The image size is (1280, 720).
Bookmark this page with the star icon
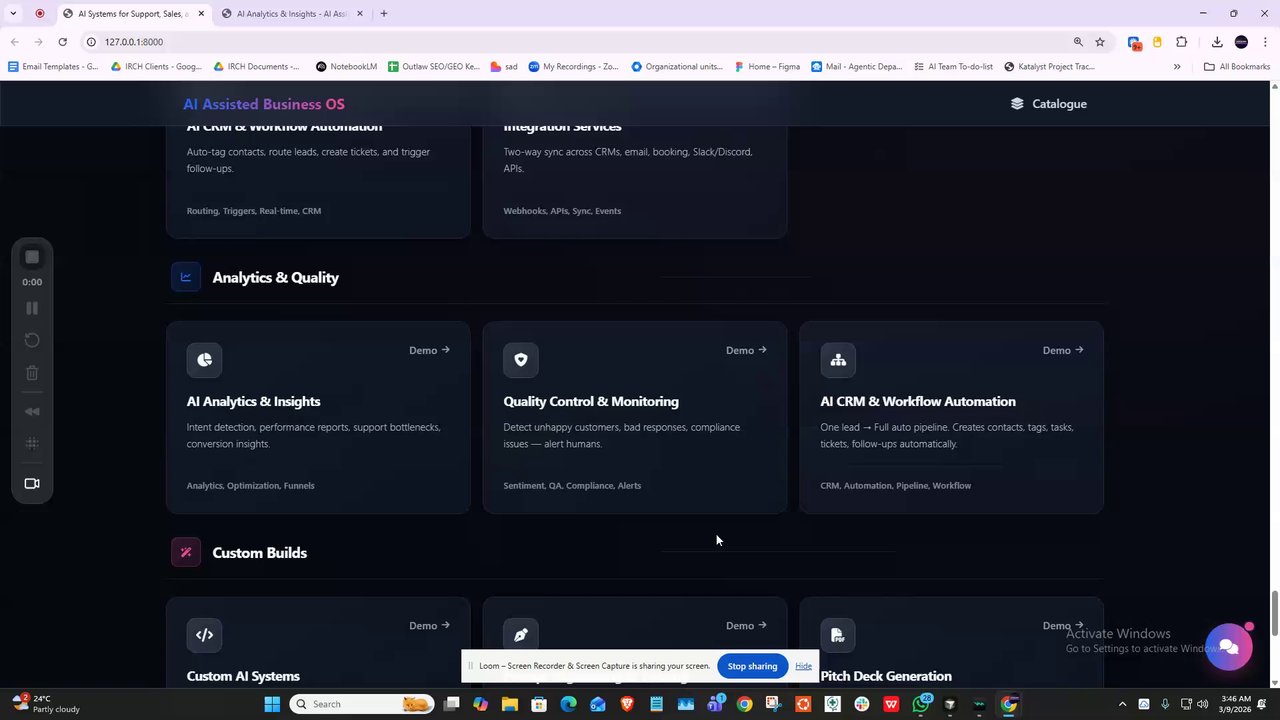1100,42
